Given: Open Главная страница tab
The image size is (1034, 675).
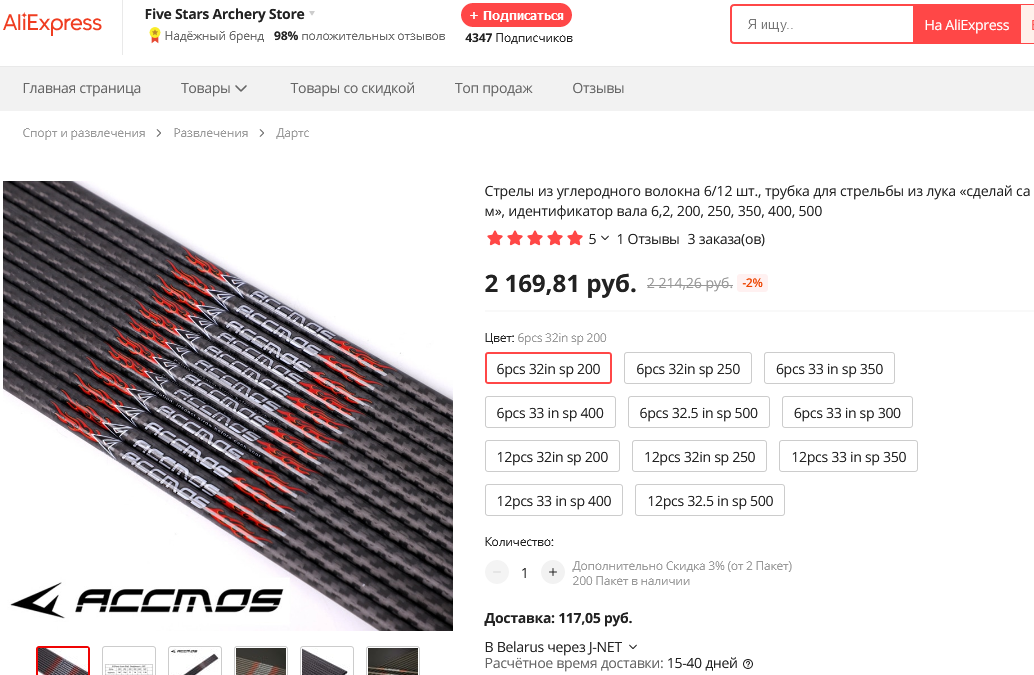Looking at the screenshot, I should pos(82,88).
